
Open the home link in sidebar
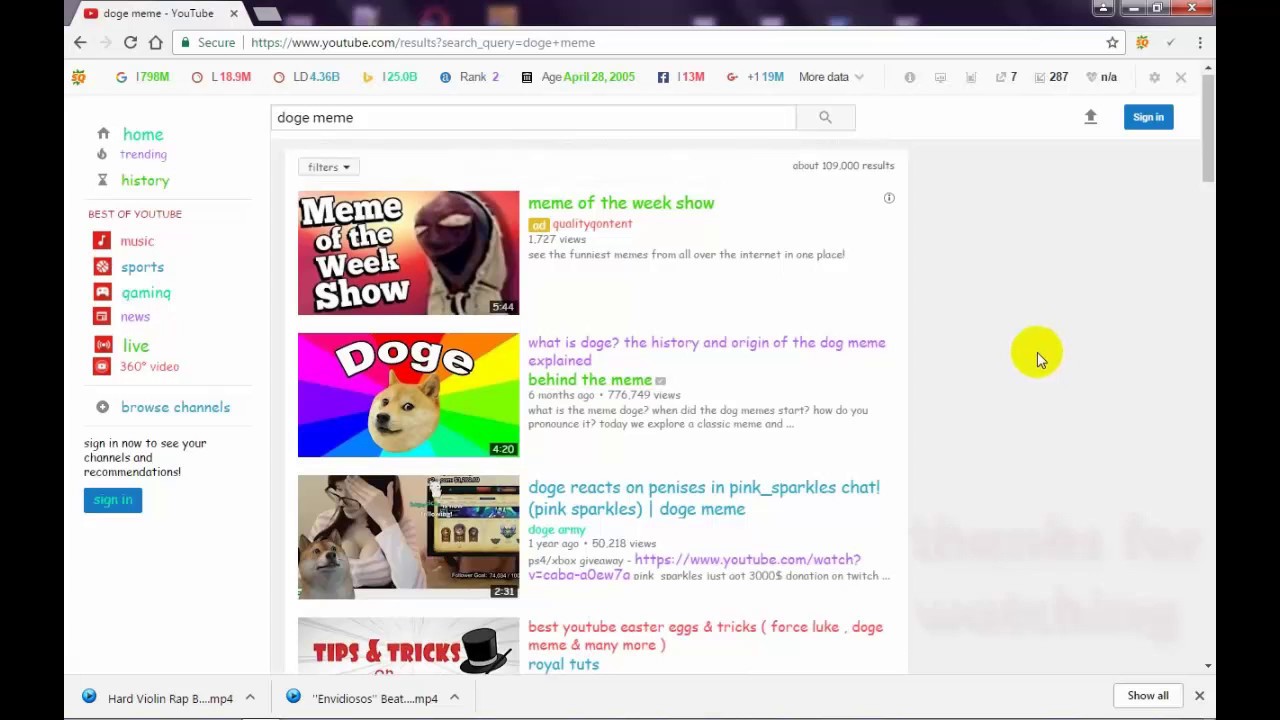coord(143,134)
